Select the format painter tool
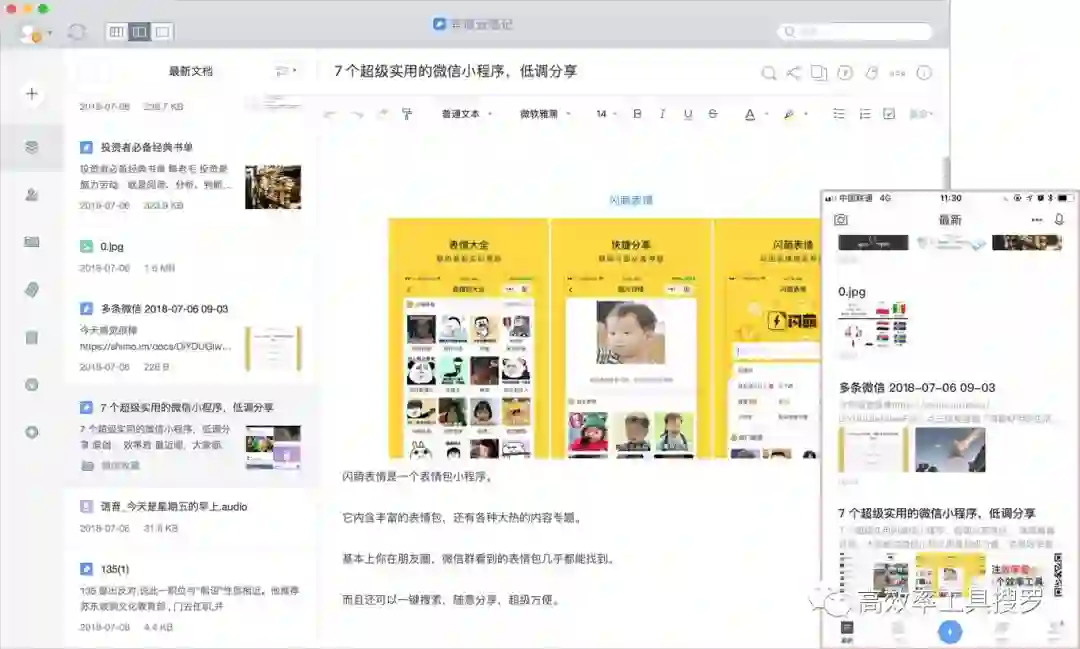Image resolution: width=1080 pixels, height=649 pixels. coord(407,114)
